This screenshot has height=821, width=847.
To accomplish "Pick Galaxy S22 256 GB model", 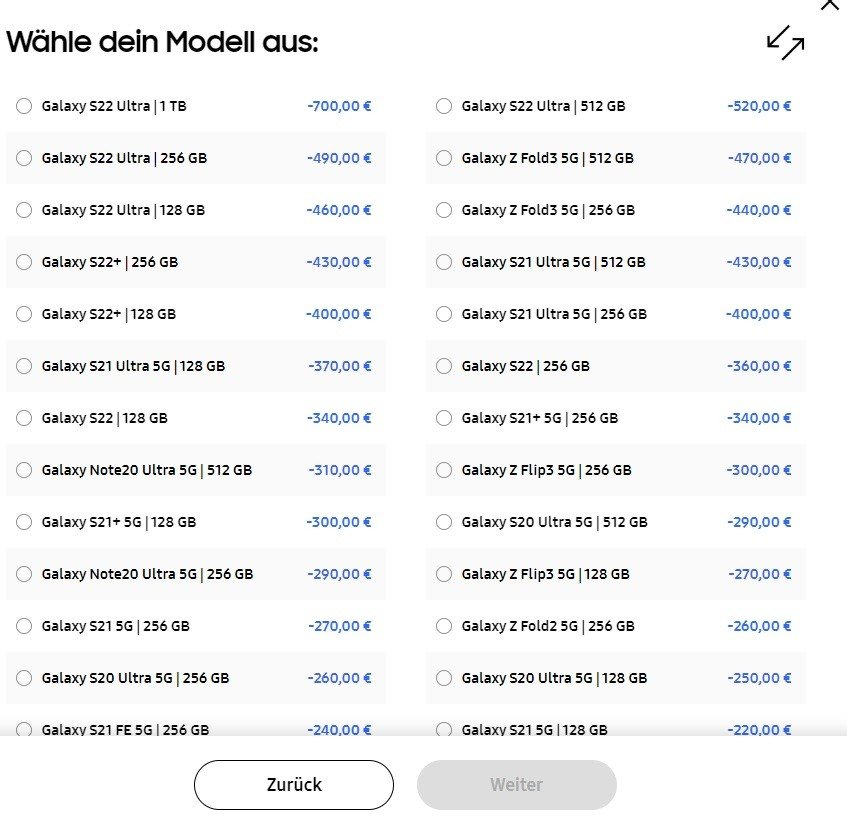I will point(444,366).
